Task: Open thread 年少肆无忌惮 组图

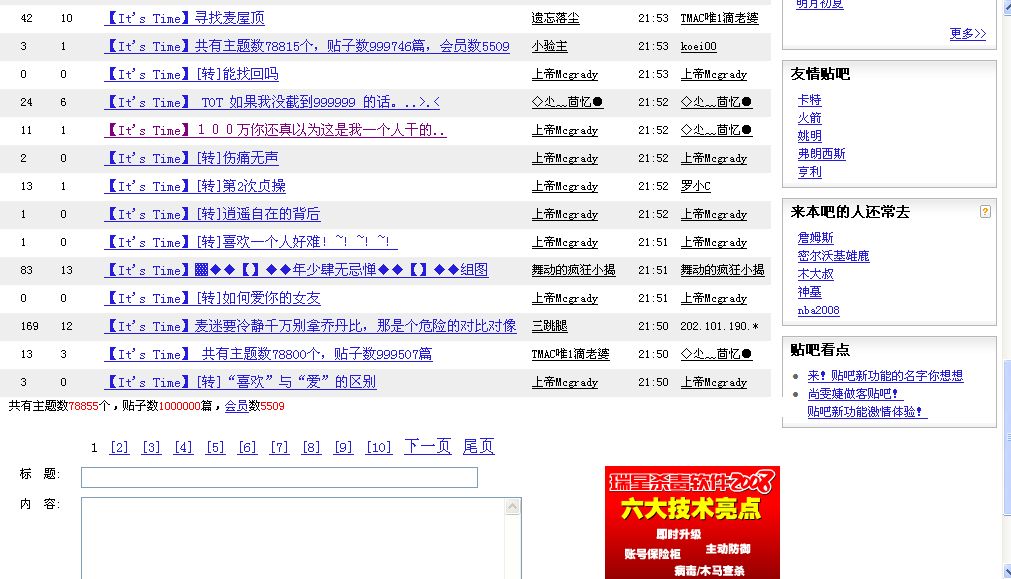Action: pyautogui.click(x=297, y=270)
